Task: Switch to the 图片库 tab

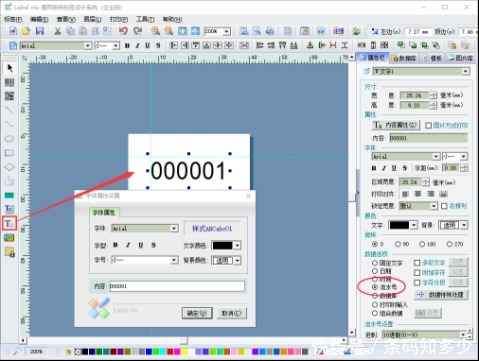Action: (461, 58)
